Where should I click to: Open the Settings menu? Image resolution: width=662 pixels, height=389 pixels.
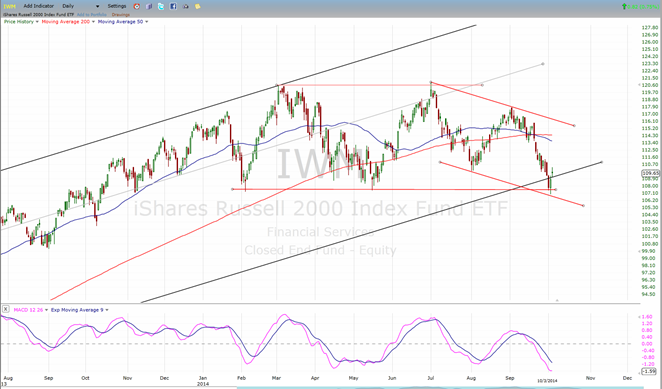click(x=117, y=6)
